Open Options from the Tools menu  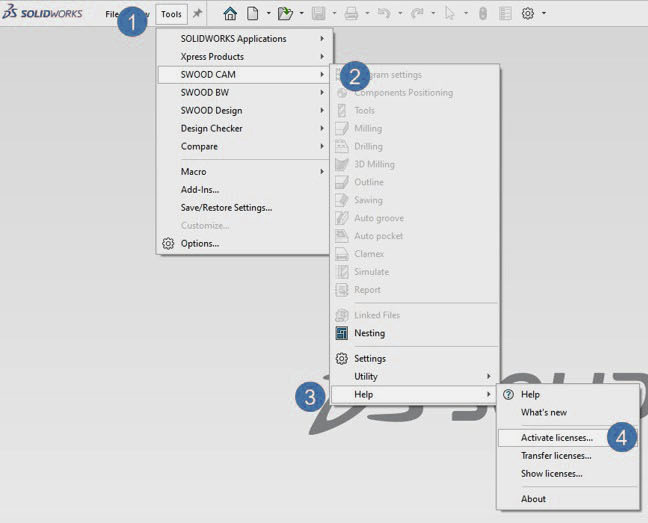tap(199, 243)
